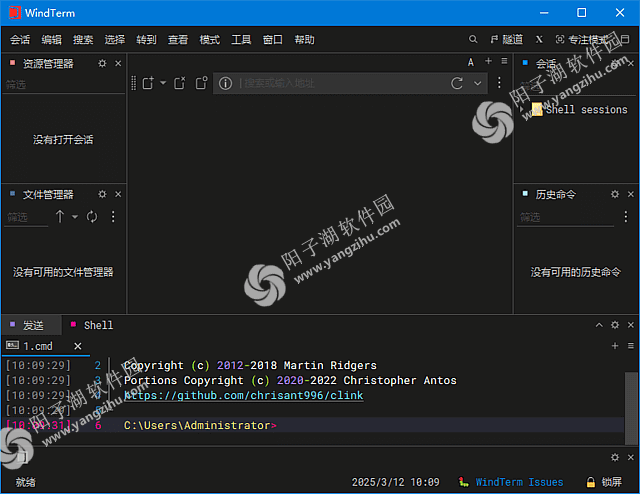Open the settings gear above the status bar

pyautogui.click(x=615, y=457)
